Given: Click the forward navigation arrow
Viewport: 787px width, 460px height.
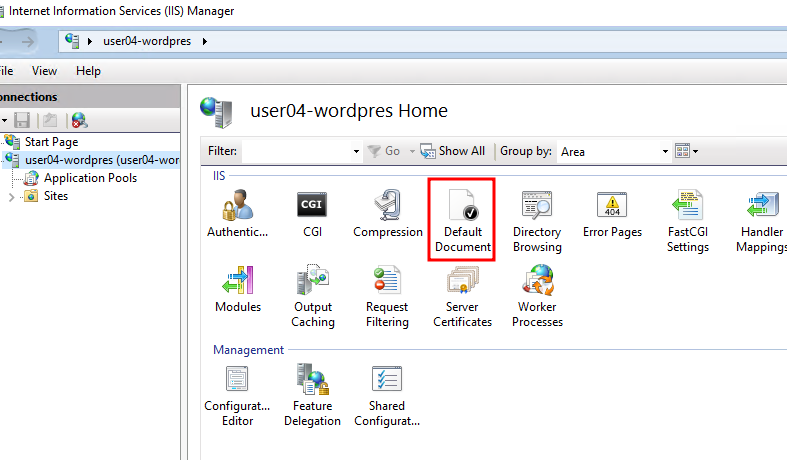Looking at the screenshot, I should click(28, 42).
